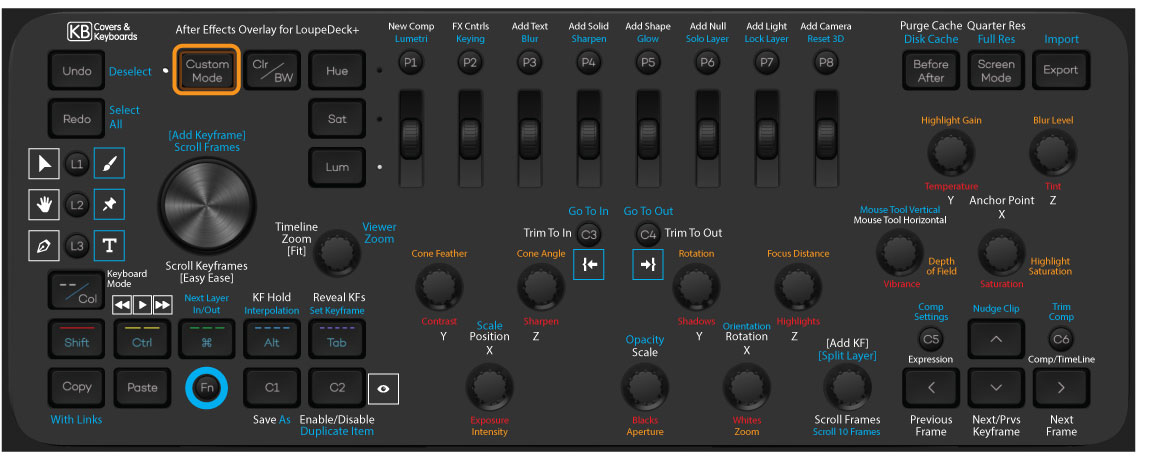Click the P8 Add Camera button

[826, 63]
